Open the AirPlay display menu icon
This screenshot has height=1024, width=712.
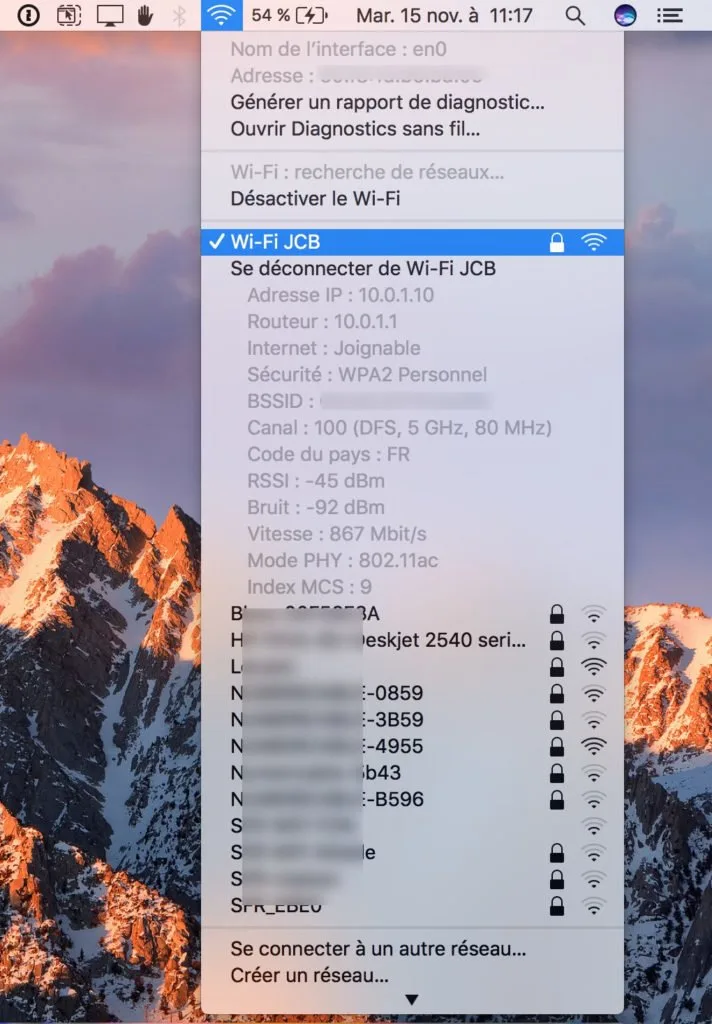(110, 14)
